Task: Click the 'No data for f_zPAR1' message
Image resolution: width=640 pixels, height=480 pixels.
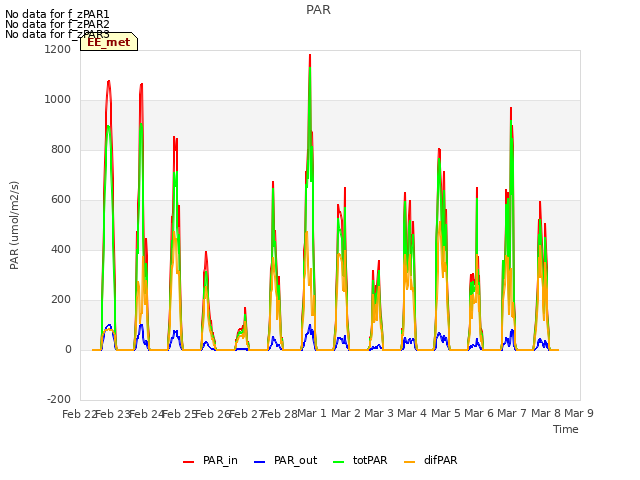Action: (x=57, y=14)
